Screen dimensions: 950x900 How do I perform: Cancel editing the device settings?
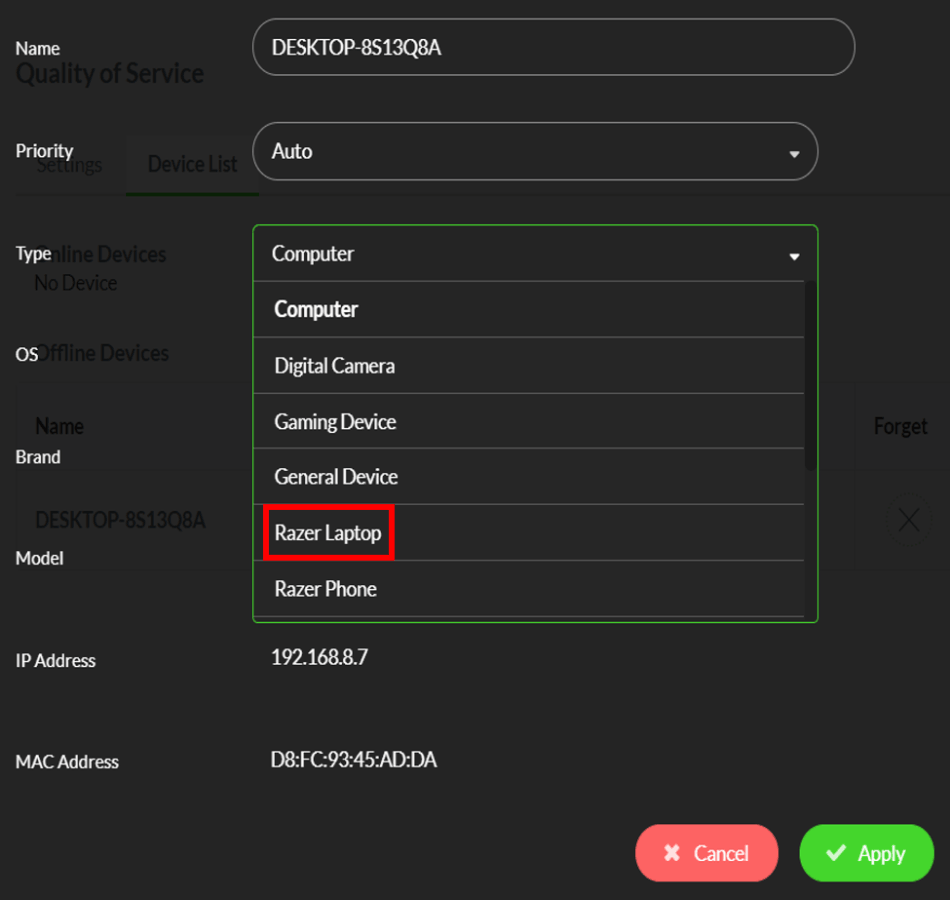[x=707, y=853]
